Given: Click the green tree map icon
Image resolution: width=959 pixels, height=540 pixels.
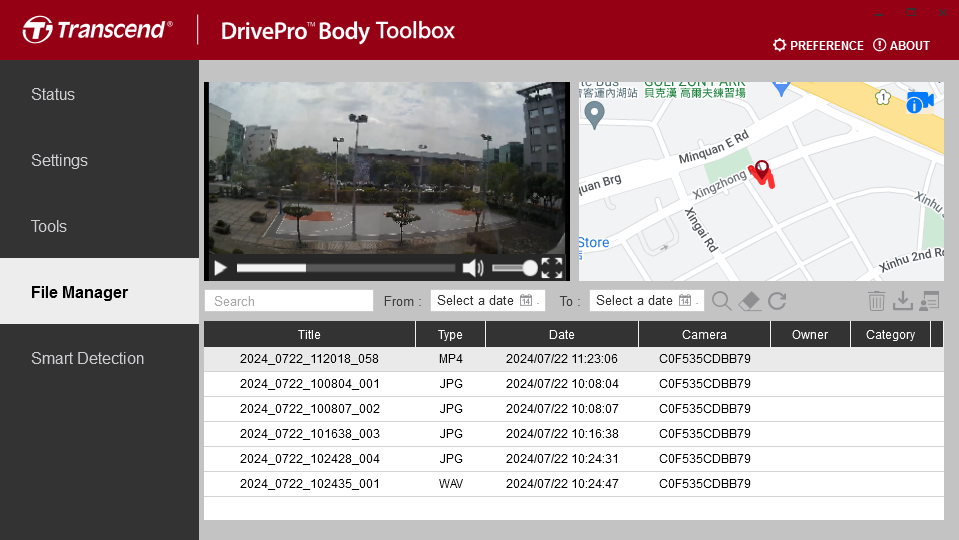Looking at the screenshot, I should coord(883,97).
